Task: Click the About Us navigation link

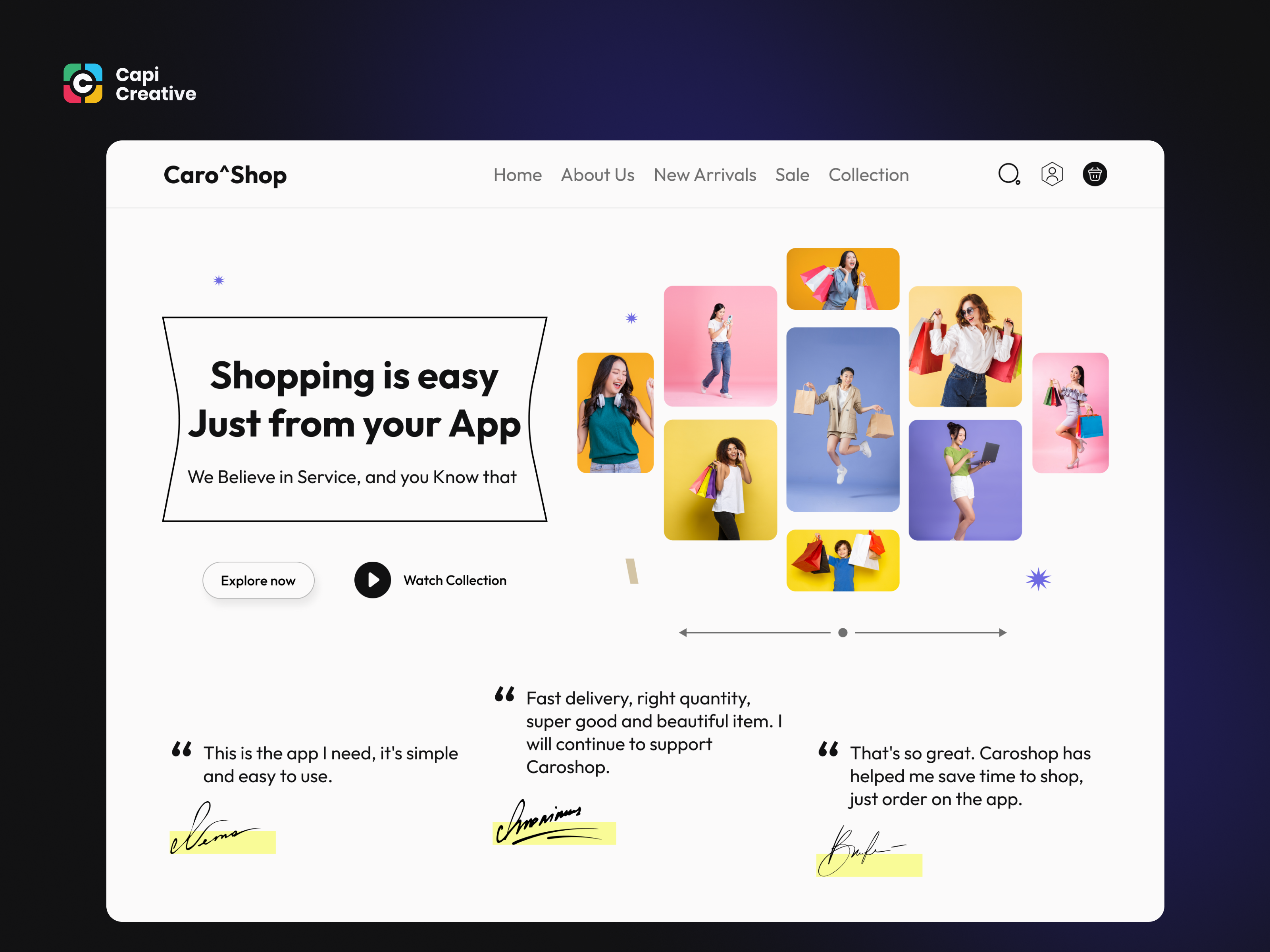Action: (x=597, y=175)
